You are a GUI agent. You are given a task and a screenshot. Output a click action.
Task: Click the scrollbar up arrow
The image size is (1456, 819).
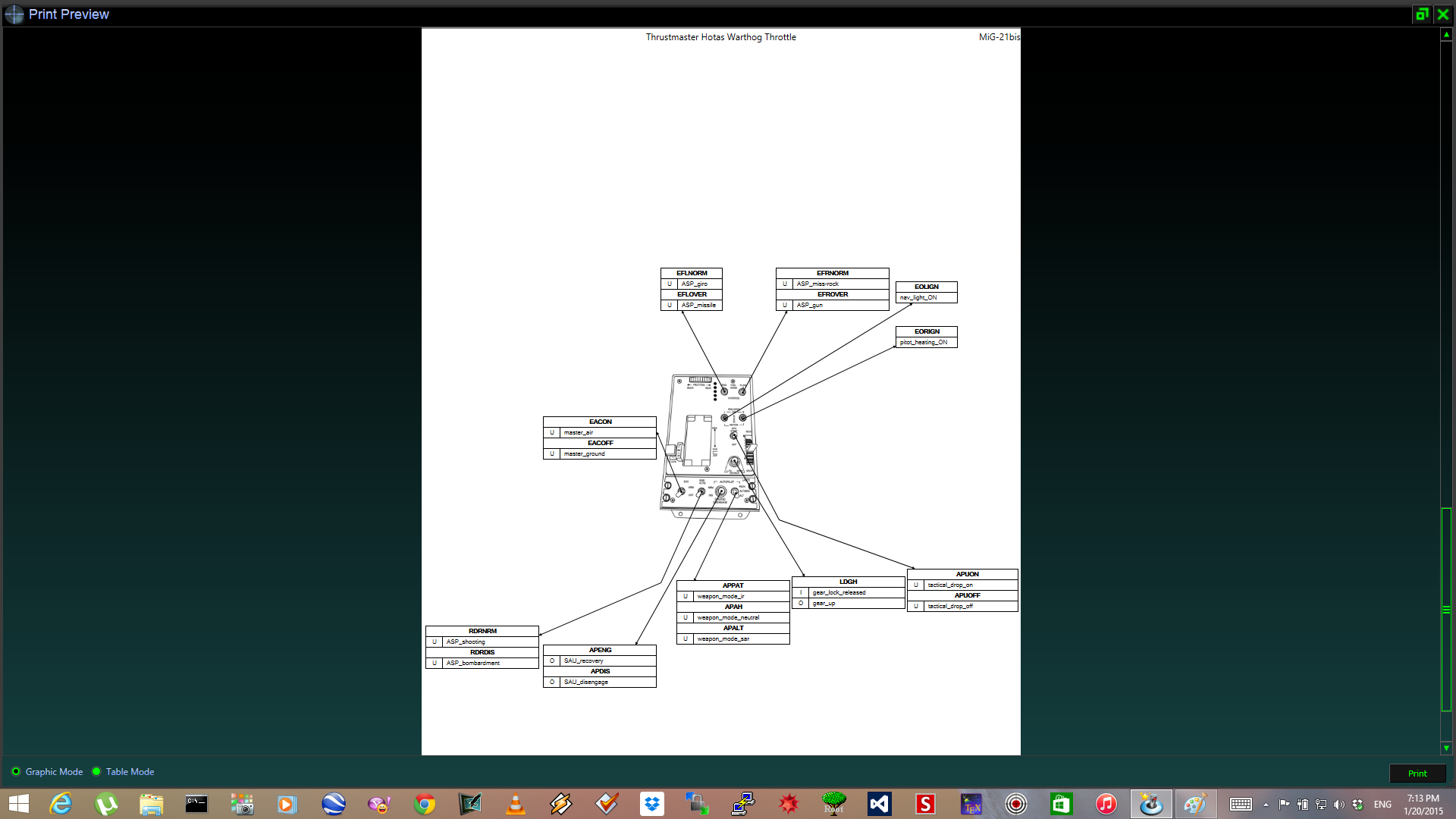coord(1446,35)
